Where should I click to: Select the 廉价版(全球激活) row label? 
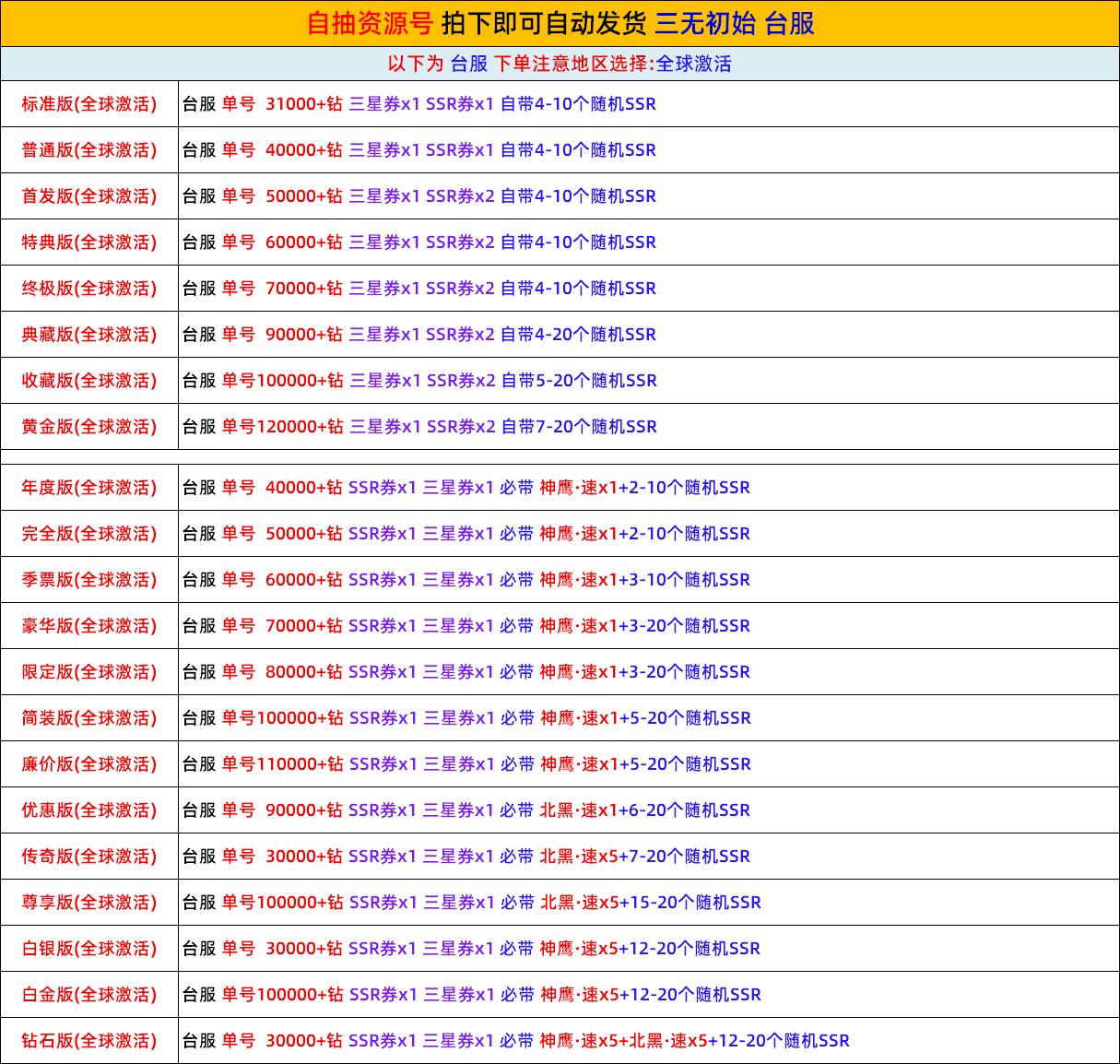[89, 764]
